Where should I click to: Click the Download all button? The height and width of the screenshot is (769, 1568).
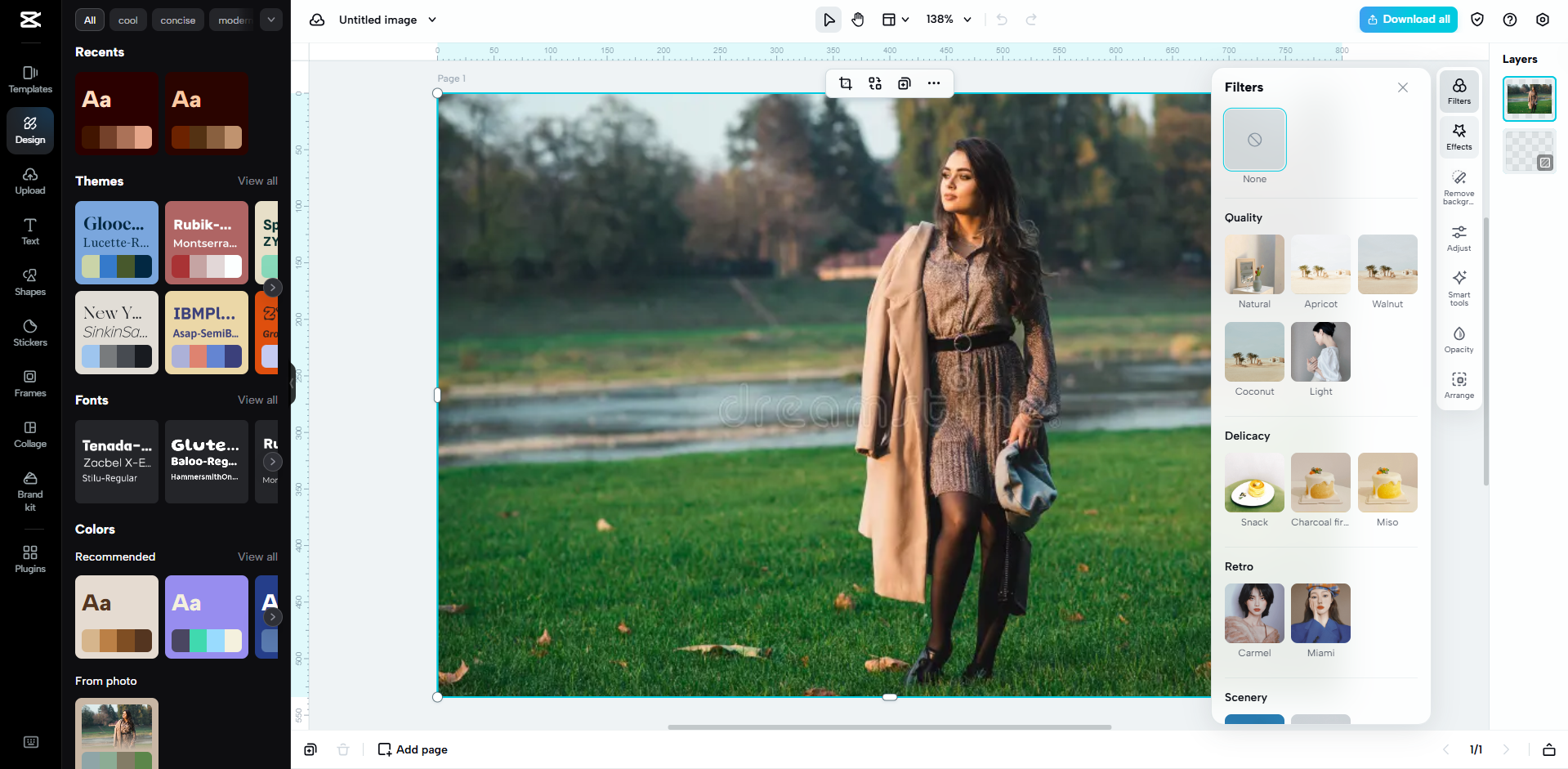[x=1408, y=20]
